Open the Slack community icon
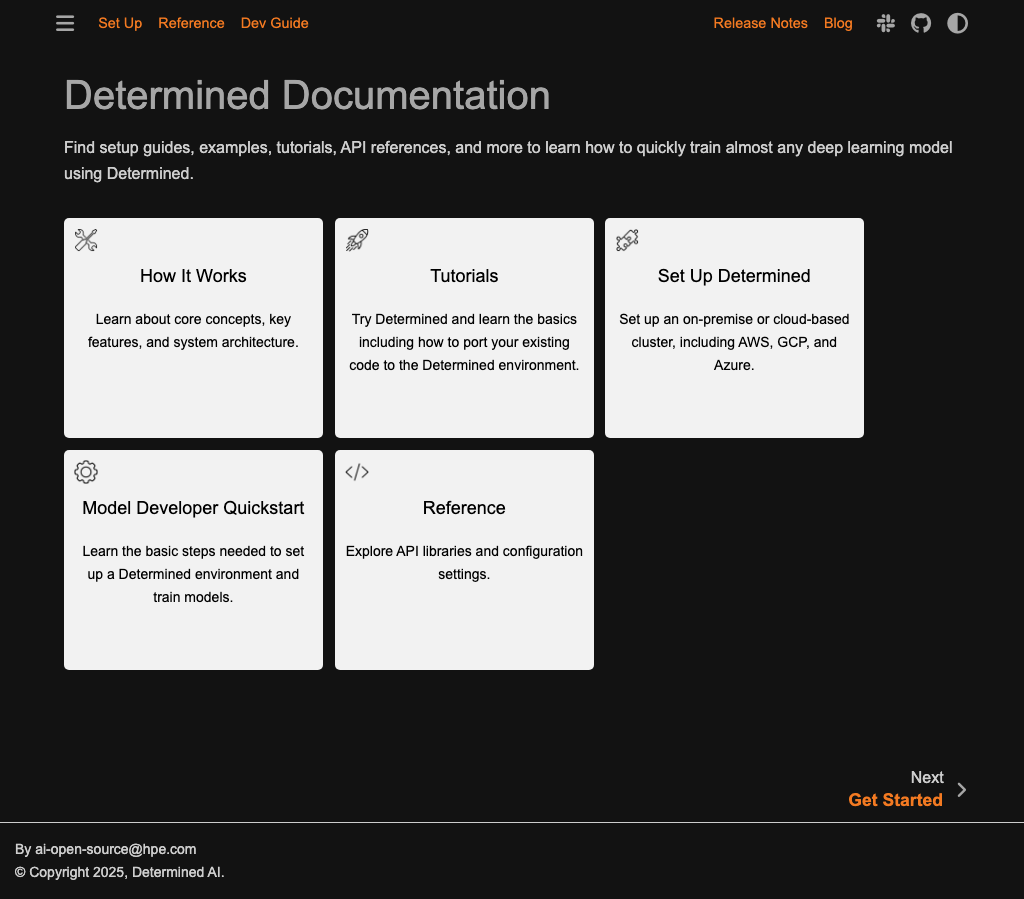 [x=886, y=24]
